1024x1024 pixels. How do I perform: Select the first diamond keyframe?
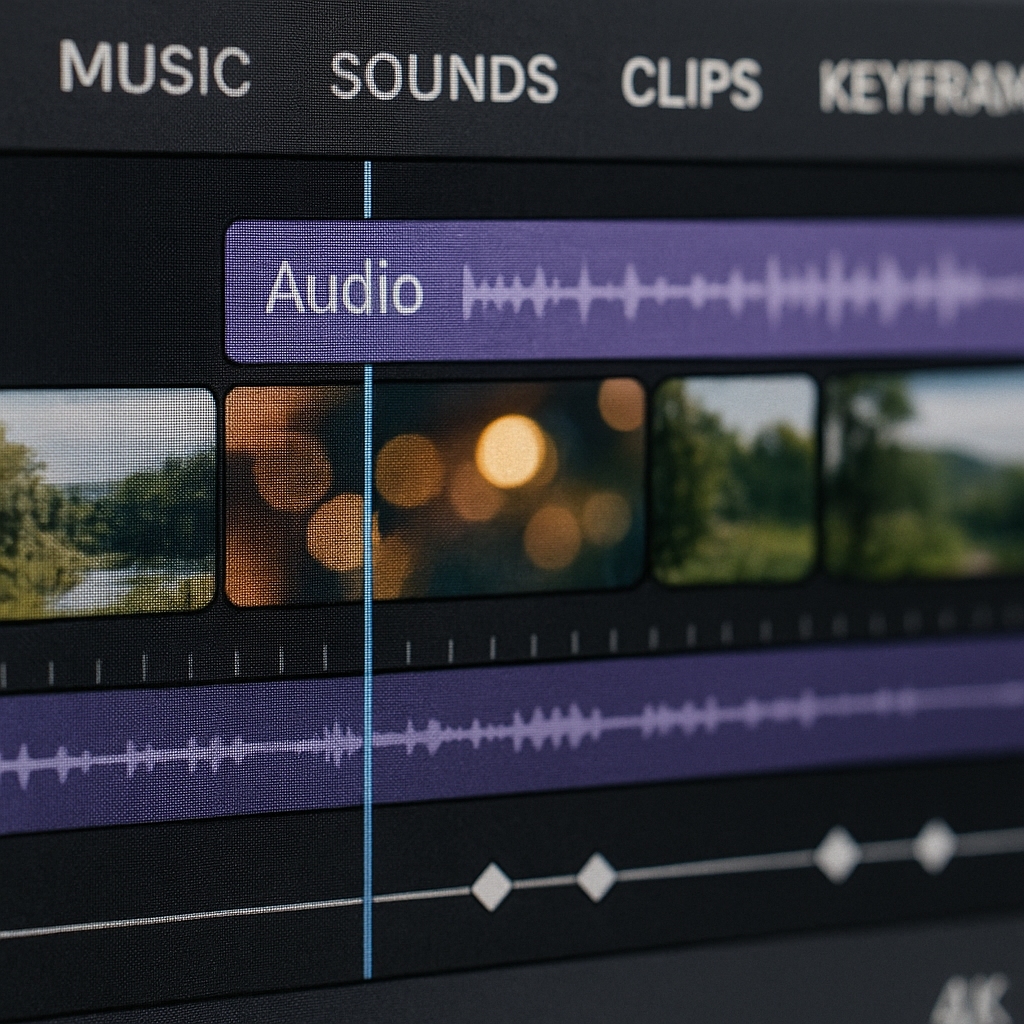point(491,886)
